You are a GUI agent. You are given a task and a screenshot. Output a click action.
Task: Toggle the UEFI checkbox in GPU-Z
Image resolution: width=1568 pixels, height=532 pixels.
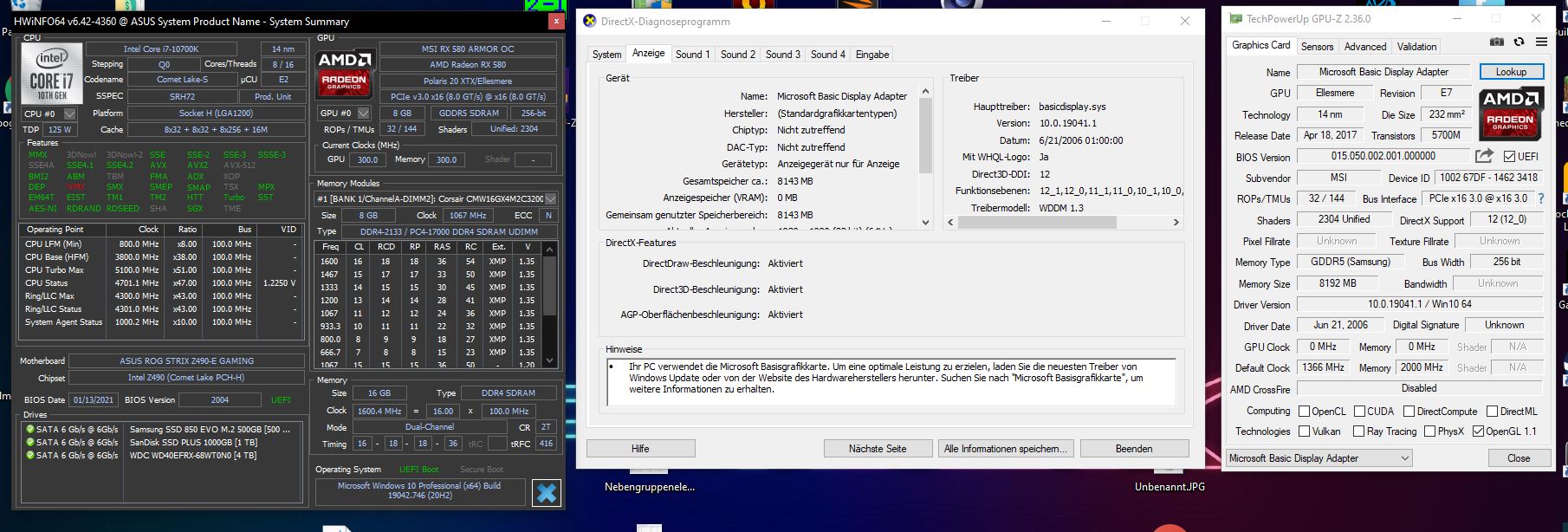tap(1510, 157)
